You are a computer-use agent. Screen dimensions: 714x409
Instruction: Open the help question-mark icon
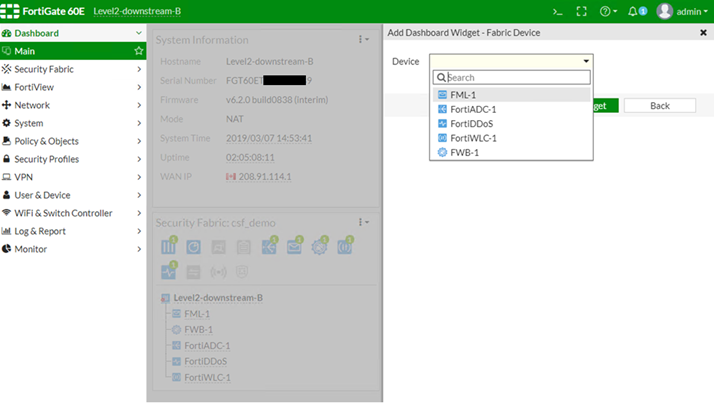(x=606, y=11)
